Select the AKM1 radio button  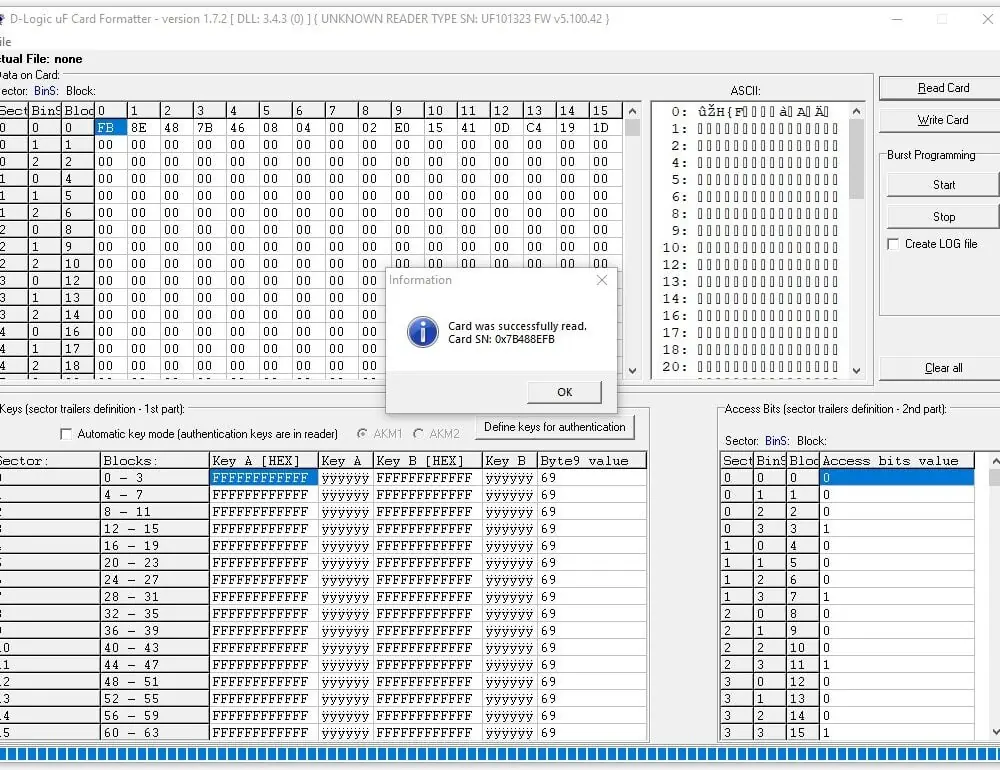[x=362, y=434]
